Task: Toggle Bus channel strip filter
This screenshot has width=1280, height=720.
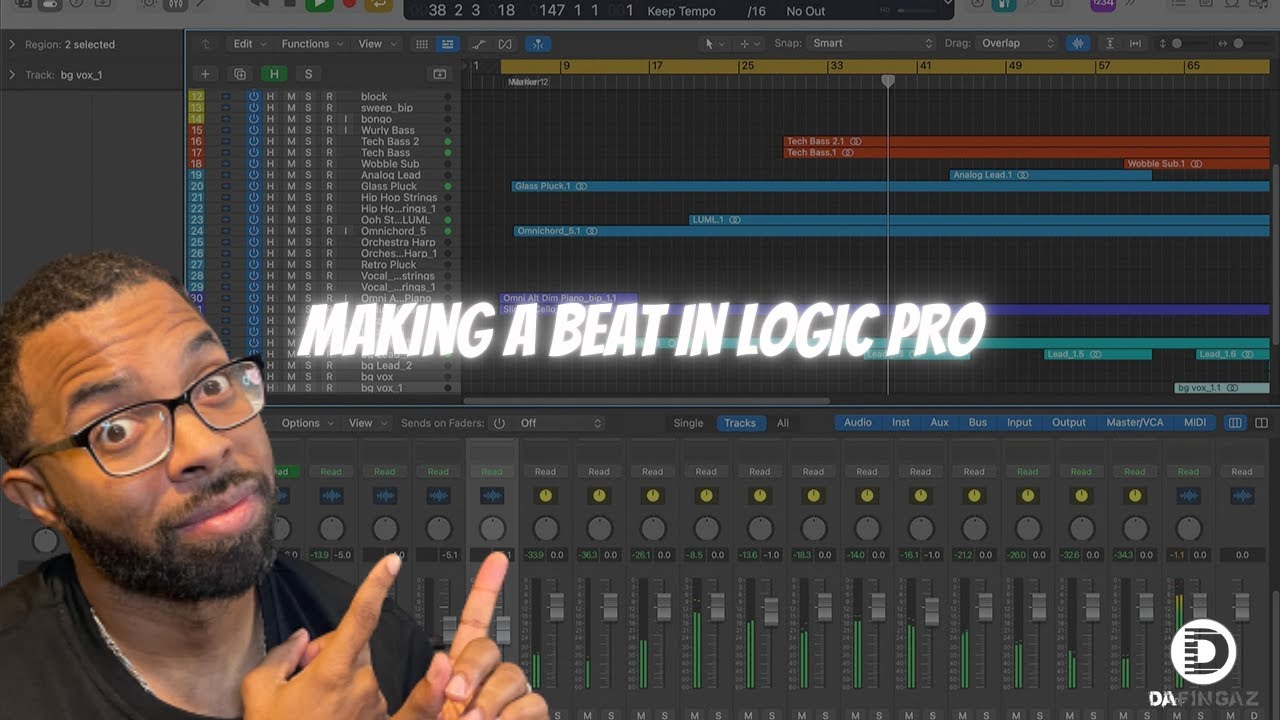Action: tap(978, 423)
